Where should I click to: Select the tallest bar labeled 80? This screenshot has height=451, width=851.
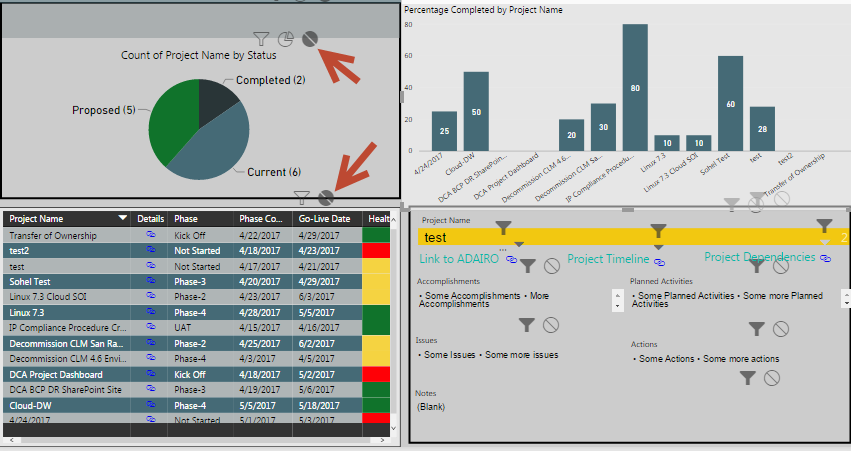(x=635, y=87)
